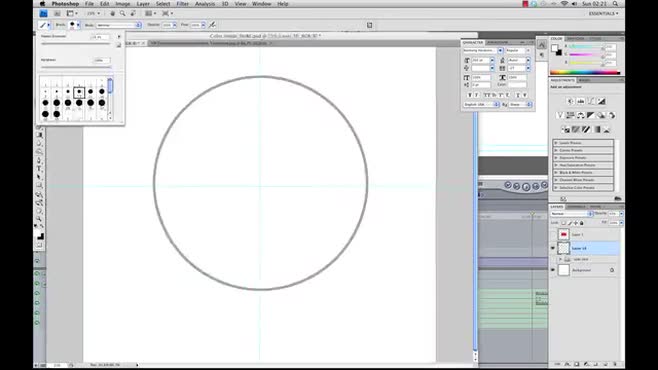Add a Brightness/Contrast adjustment
658x370 pixels.
pos(570,101)
